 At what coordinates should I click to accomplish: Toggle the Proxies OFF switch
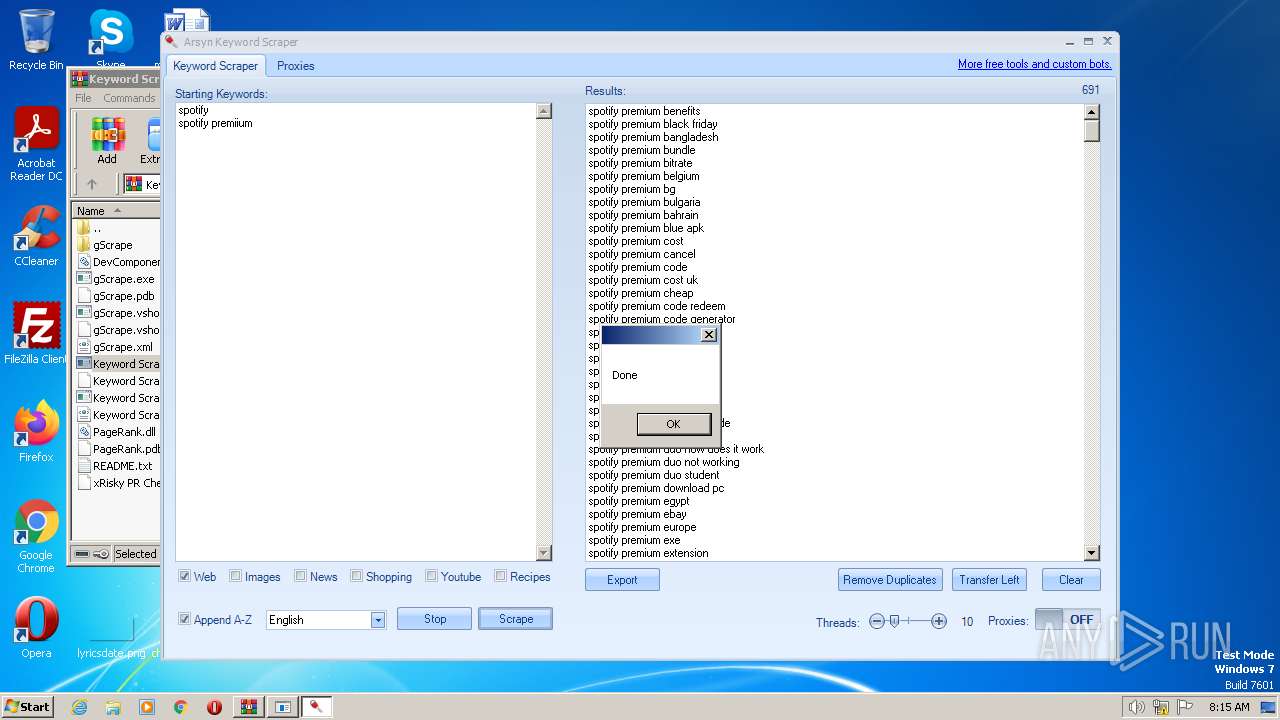pos(1068,620)
